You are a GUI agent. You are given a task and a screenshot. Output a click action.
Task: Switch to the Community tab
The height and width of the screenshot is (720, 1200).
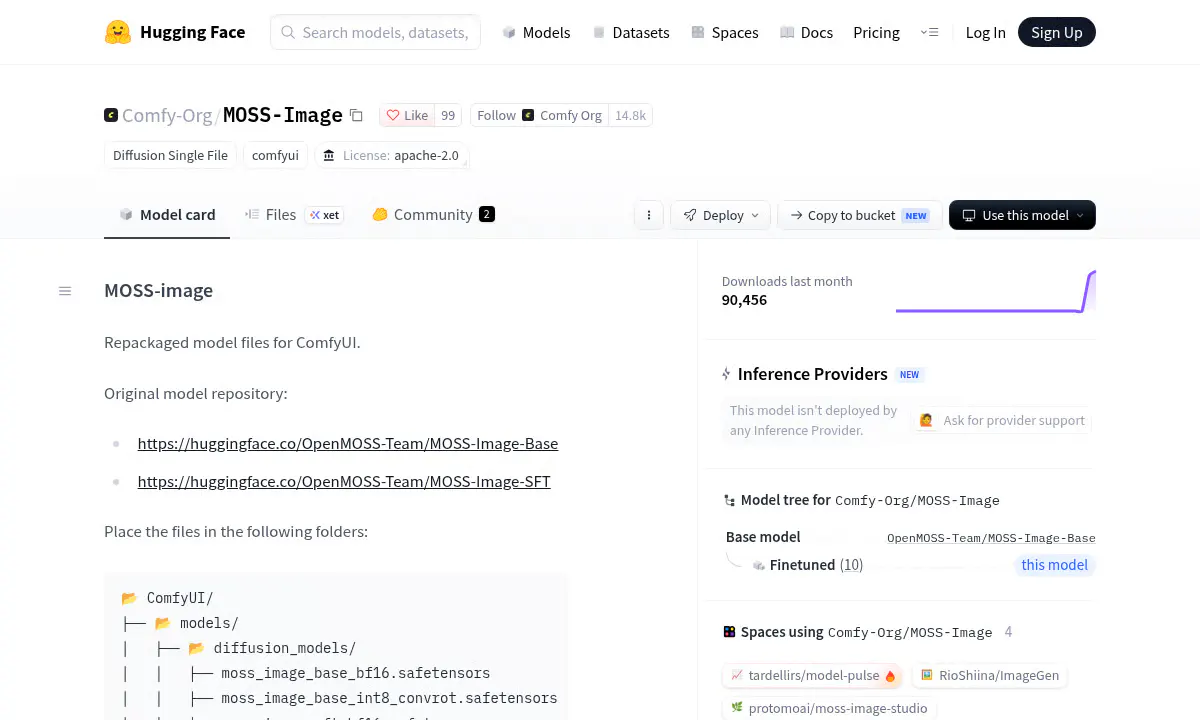pos(433,215)
